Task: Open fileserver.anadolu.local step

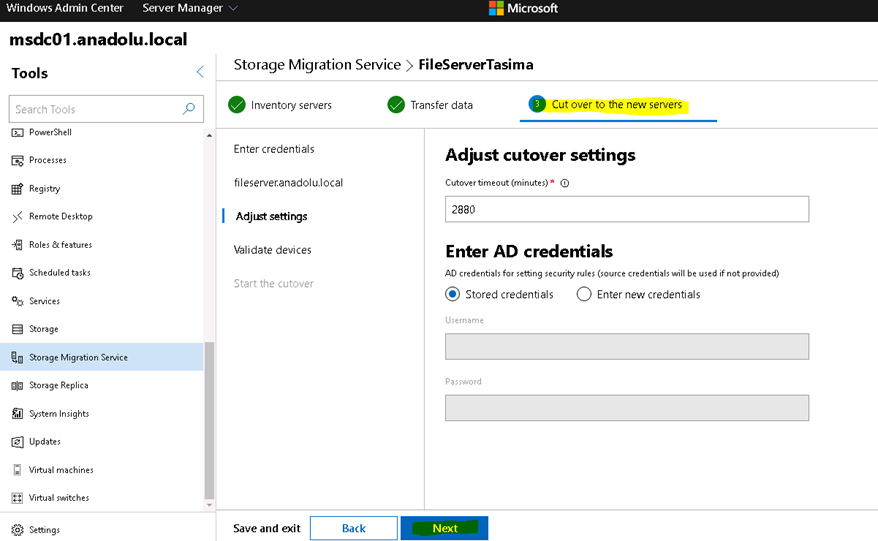Action: (x=288, y=183)
